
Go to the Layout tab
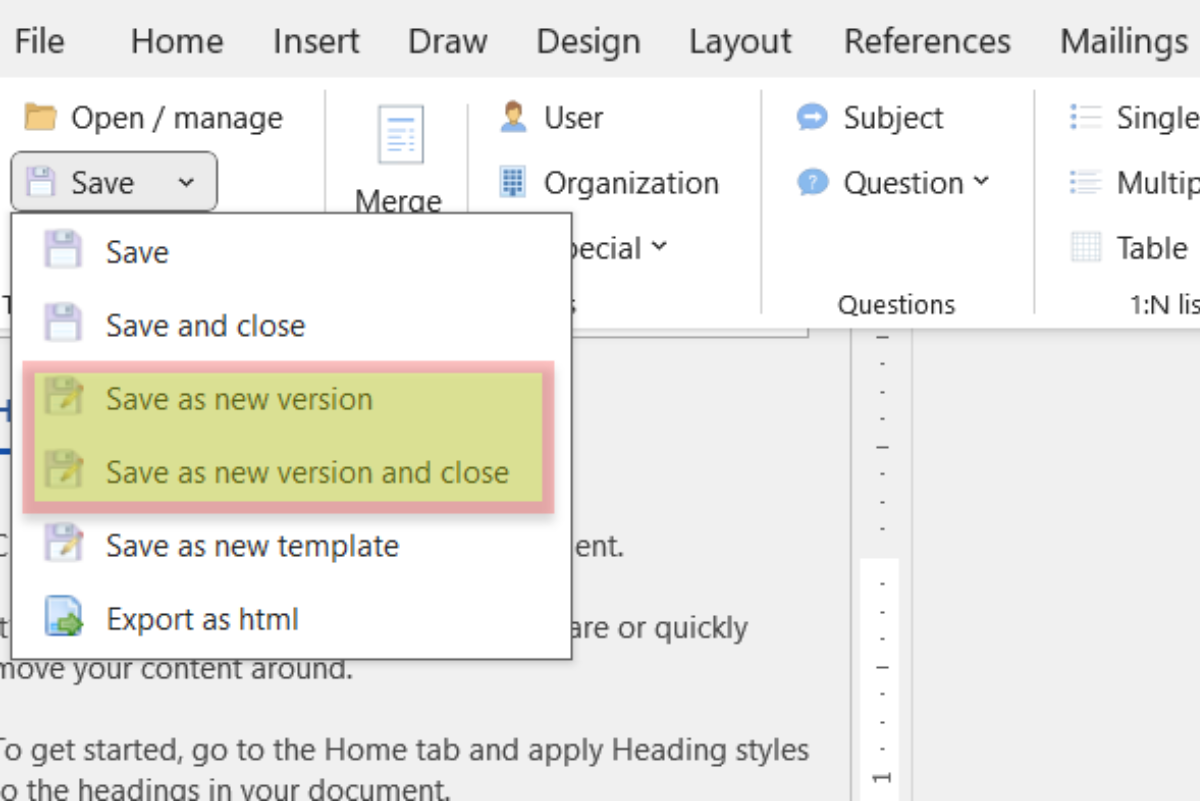click(740, 41)
